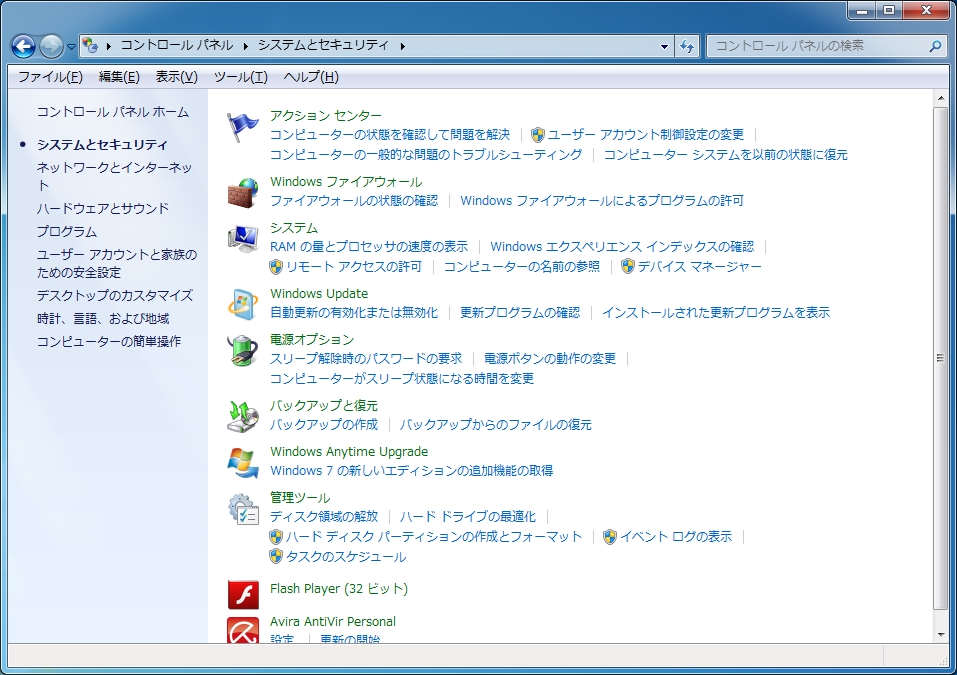
Task: Click shield icon beside ユーザー アカウント制御設定の変更
Action: (x=538, y=134)
